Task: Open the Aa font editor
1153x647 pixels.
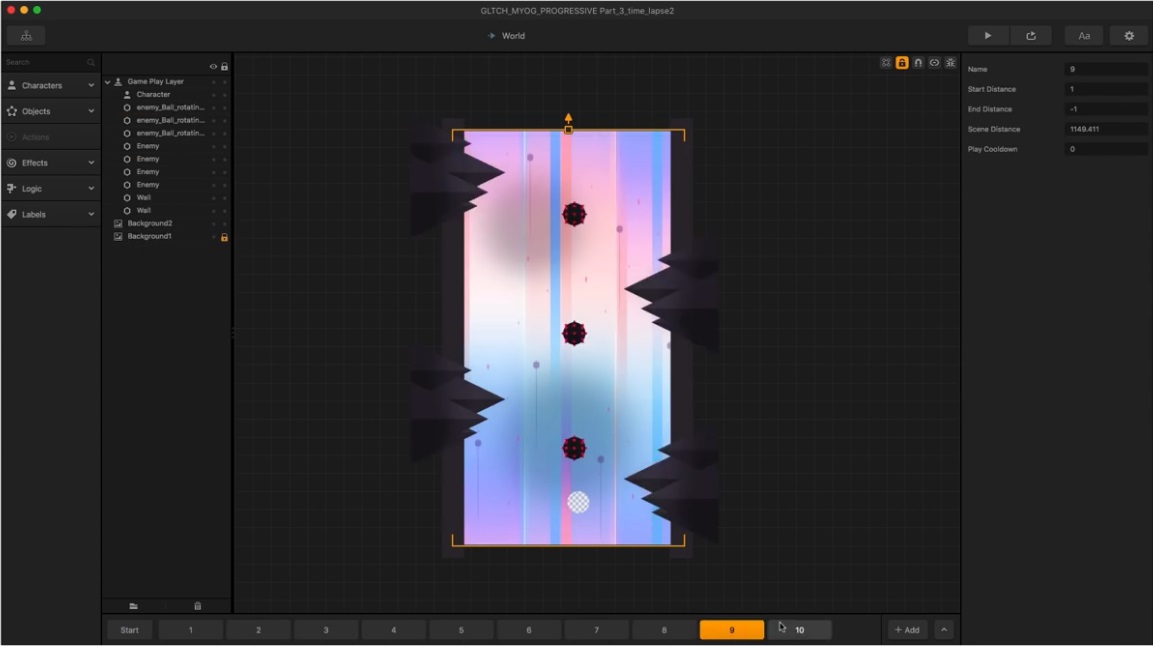Action: click(x=1084, y=35)
